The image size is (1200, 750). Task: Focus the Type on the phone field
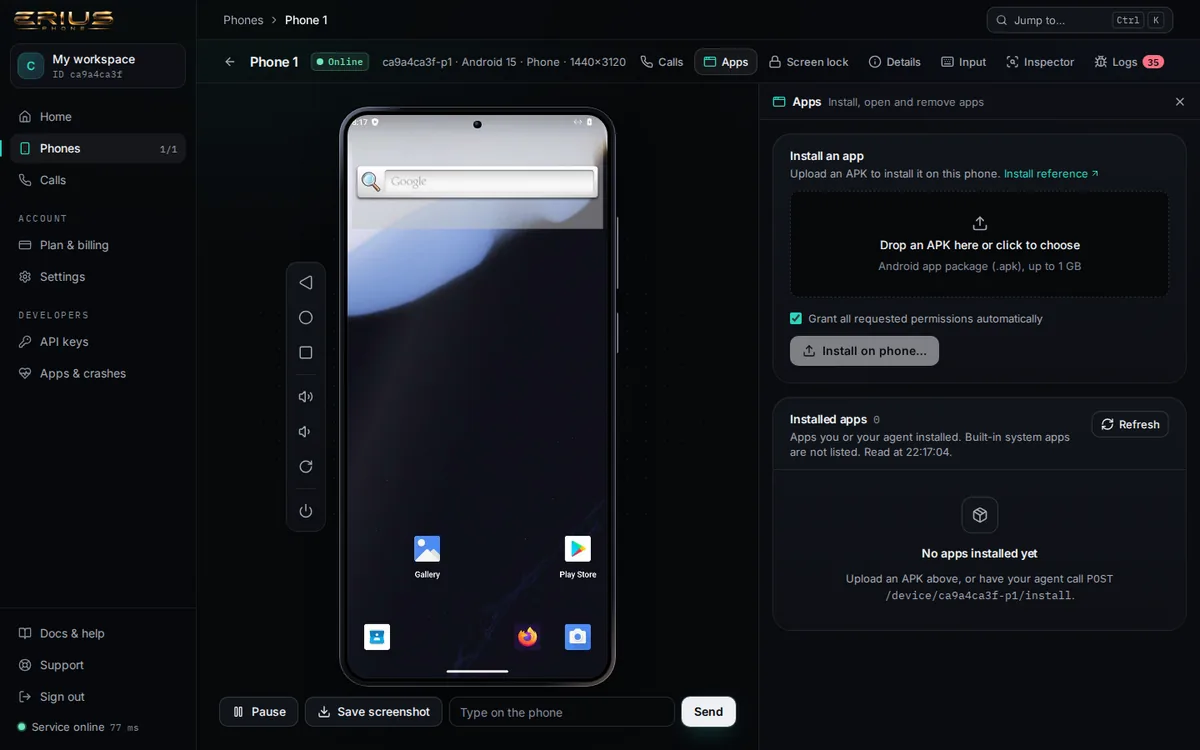click(562, 712)
